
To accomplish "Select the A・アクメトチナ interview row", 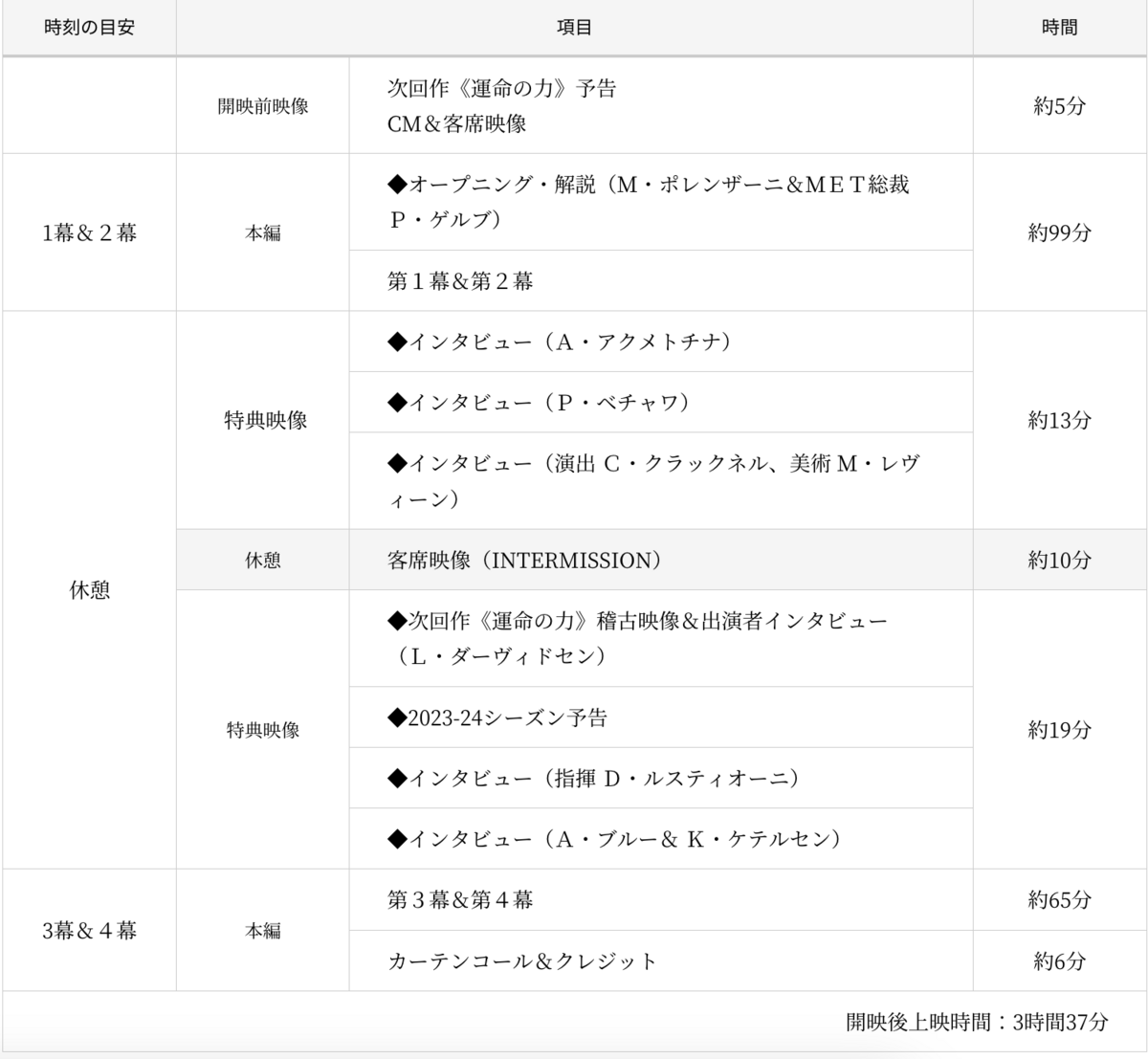I will click(x=660, y=342).
